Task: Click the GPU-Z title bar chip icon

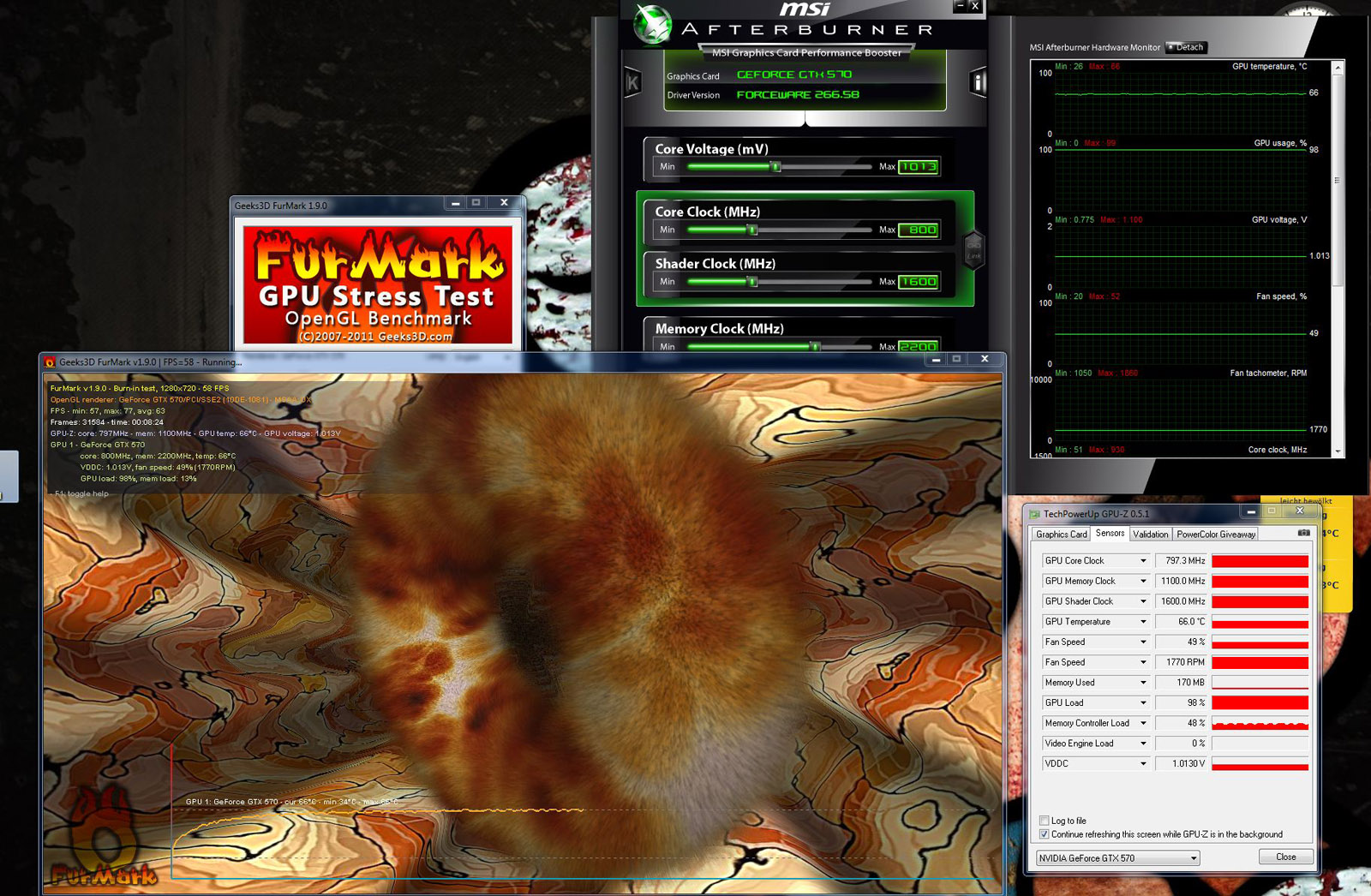Action: tap(1034, 514)
